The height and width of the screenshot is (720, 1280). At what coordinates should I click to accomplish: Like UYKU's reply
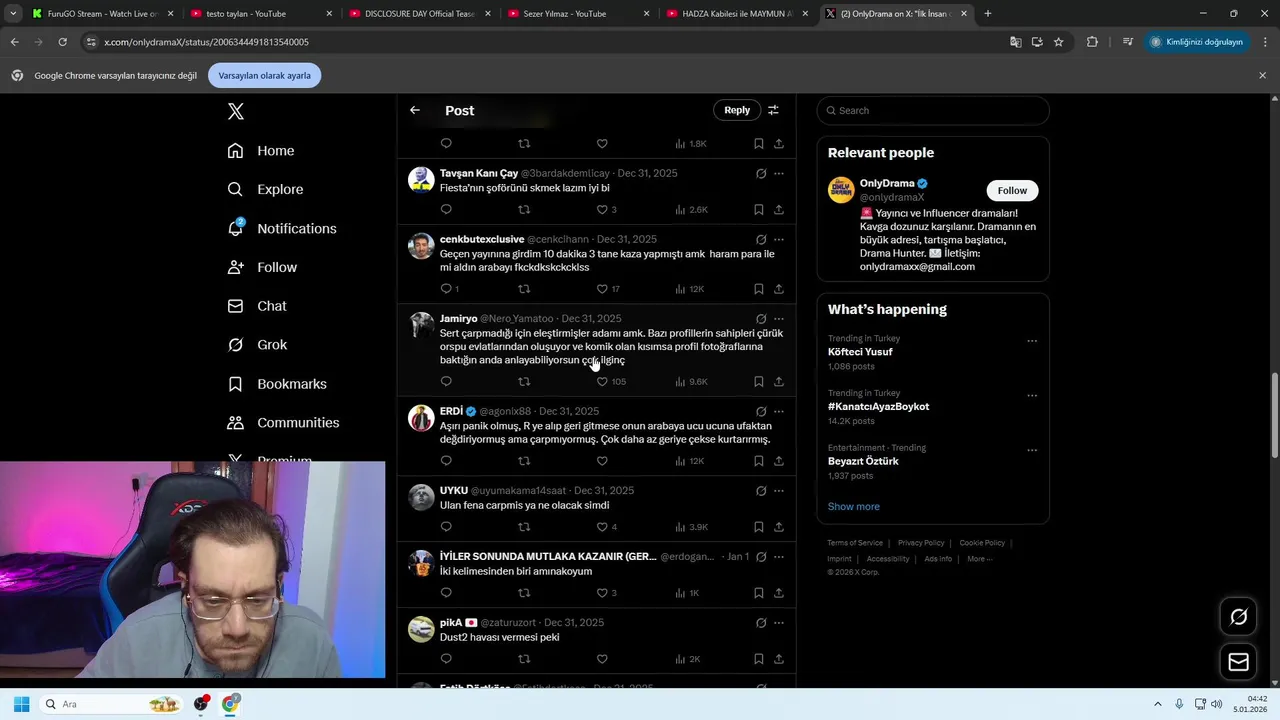click(x=602, y=527)
